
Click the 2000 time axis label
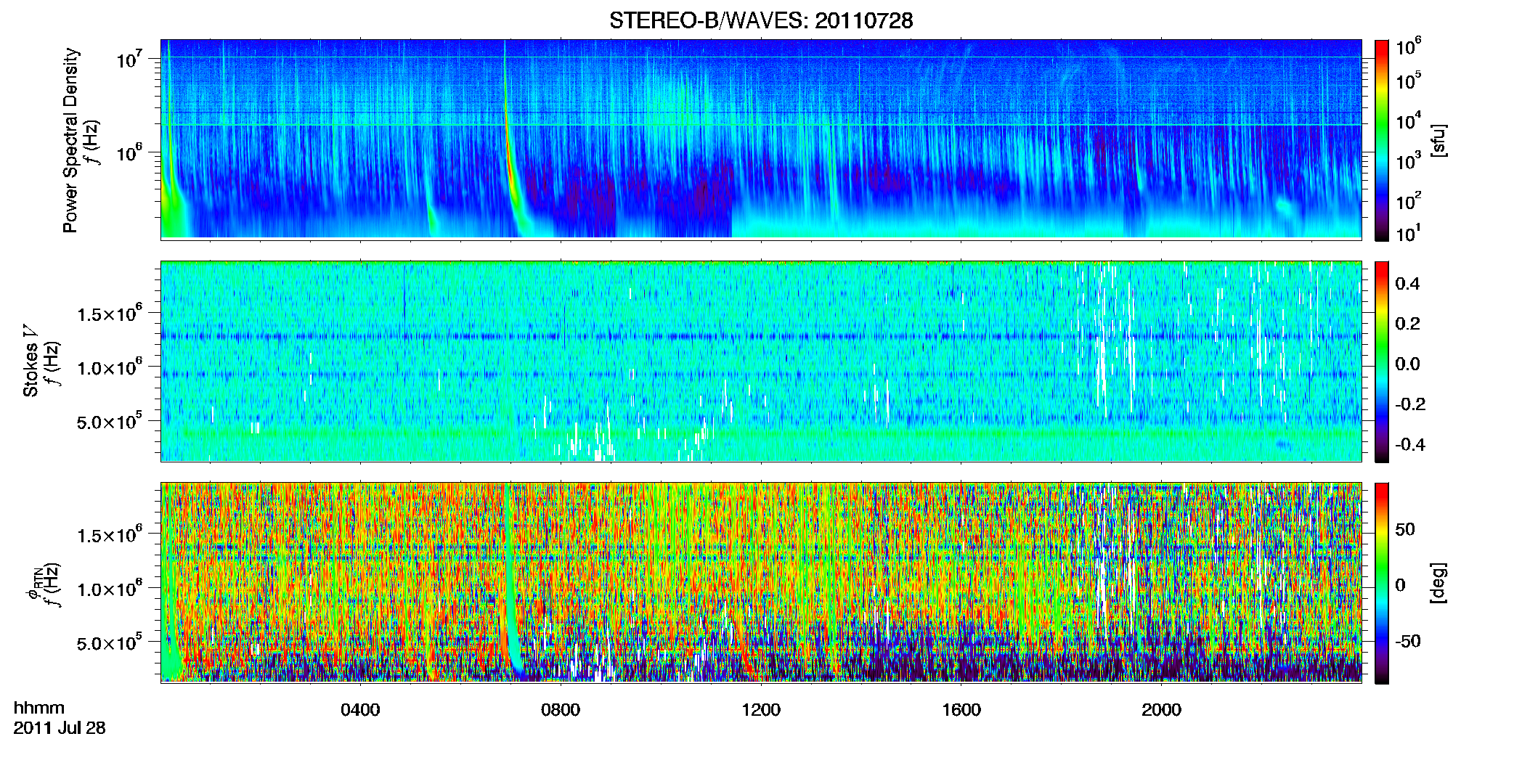[x=1161, y=709]
